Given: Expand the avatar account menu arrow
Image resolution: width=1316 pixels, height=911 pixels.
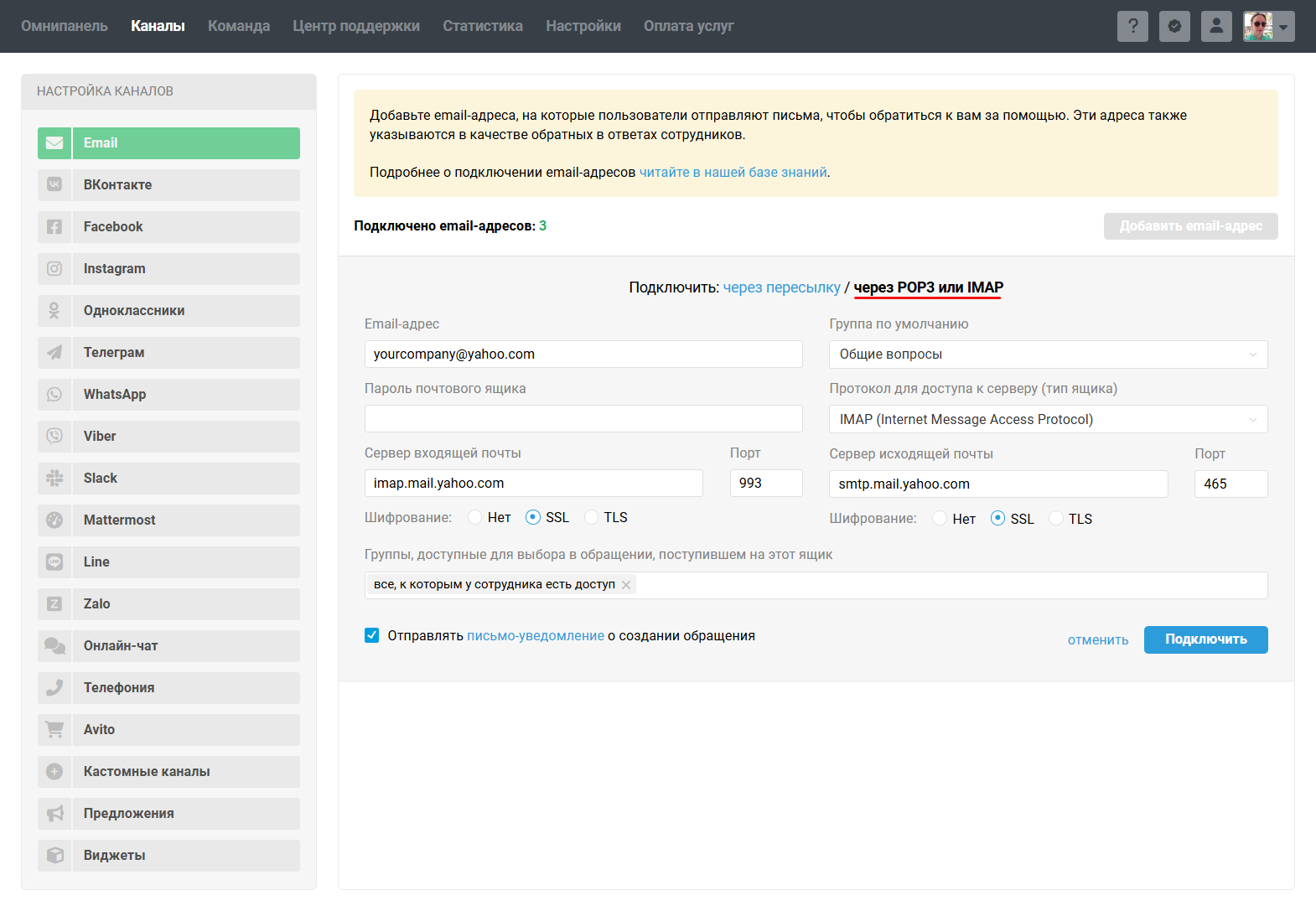Looking at the screenshot, I should [x=1283, y=27].
